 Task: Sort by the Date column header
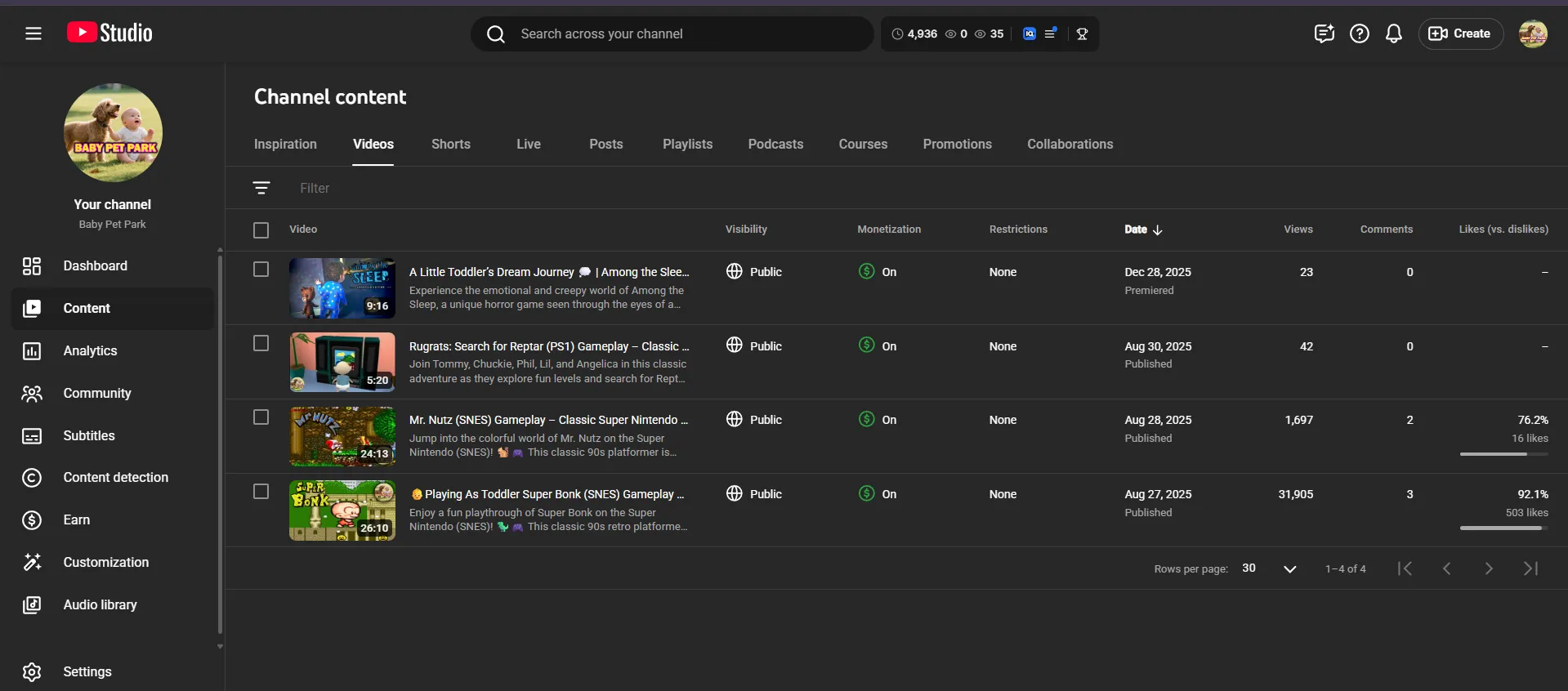[x=1143, y=230]
